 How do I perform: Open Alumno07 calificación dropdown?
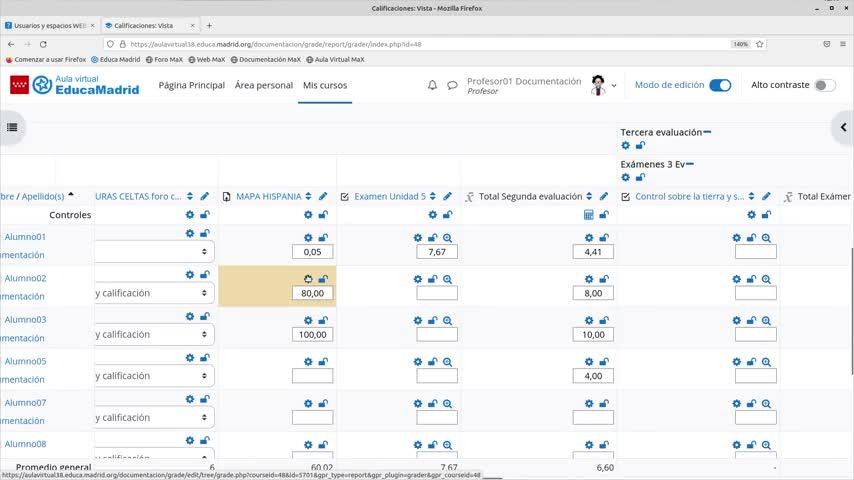(154, 417)
